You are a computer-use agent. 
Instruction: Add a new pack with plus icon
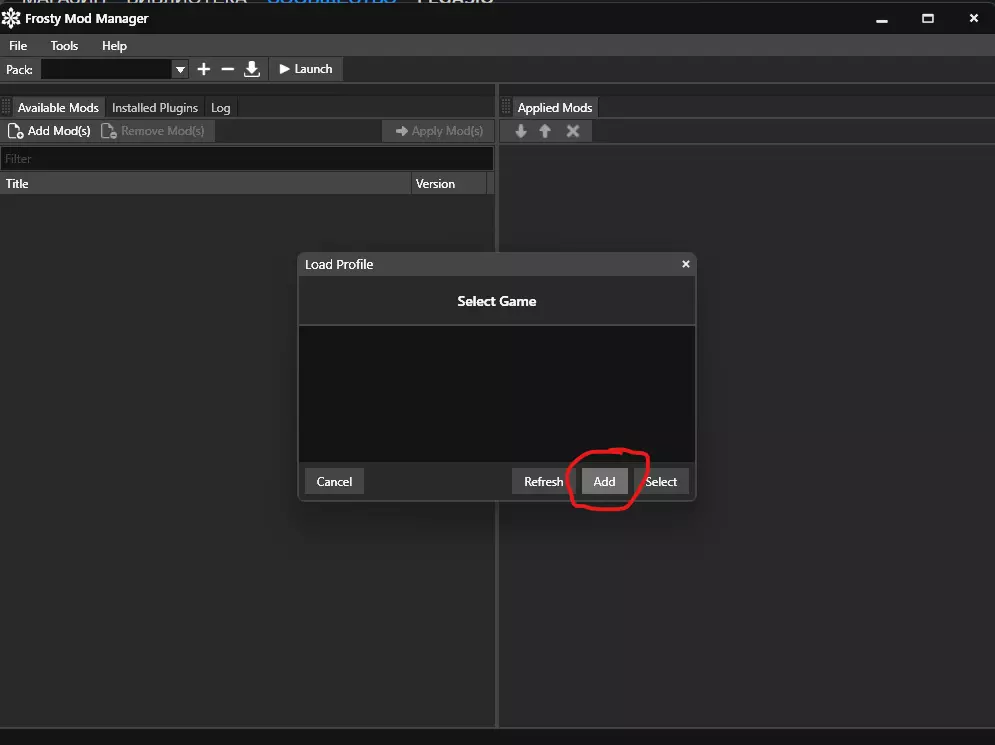(204, 69)
